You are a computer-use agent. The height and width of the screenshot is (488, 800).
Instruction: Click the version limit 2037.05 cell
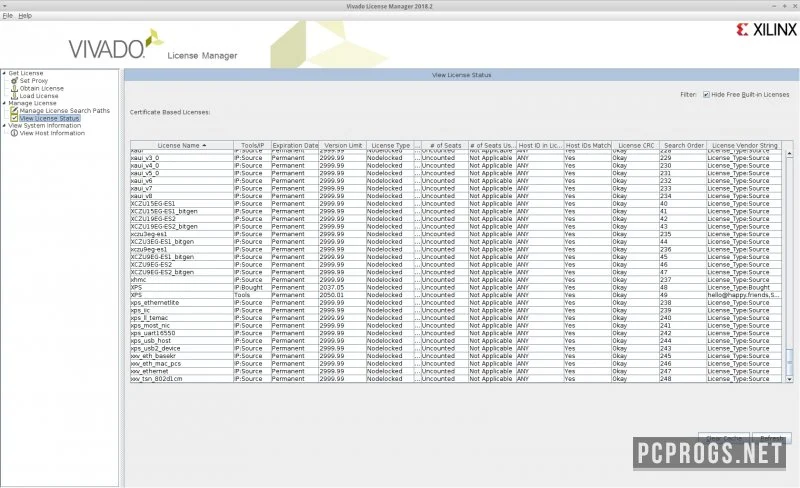tap(343, 287)
